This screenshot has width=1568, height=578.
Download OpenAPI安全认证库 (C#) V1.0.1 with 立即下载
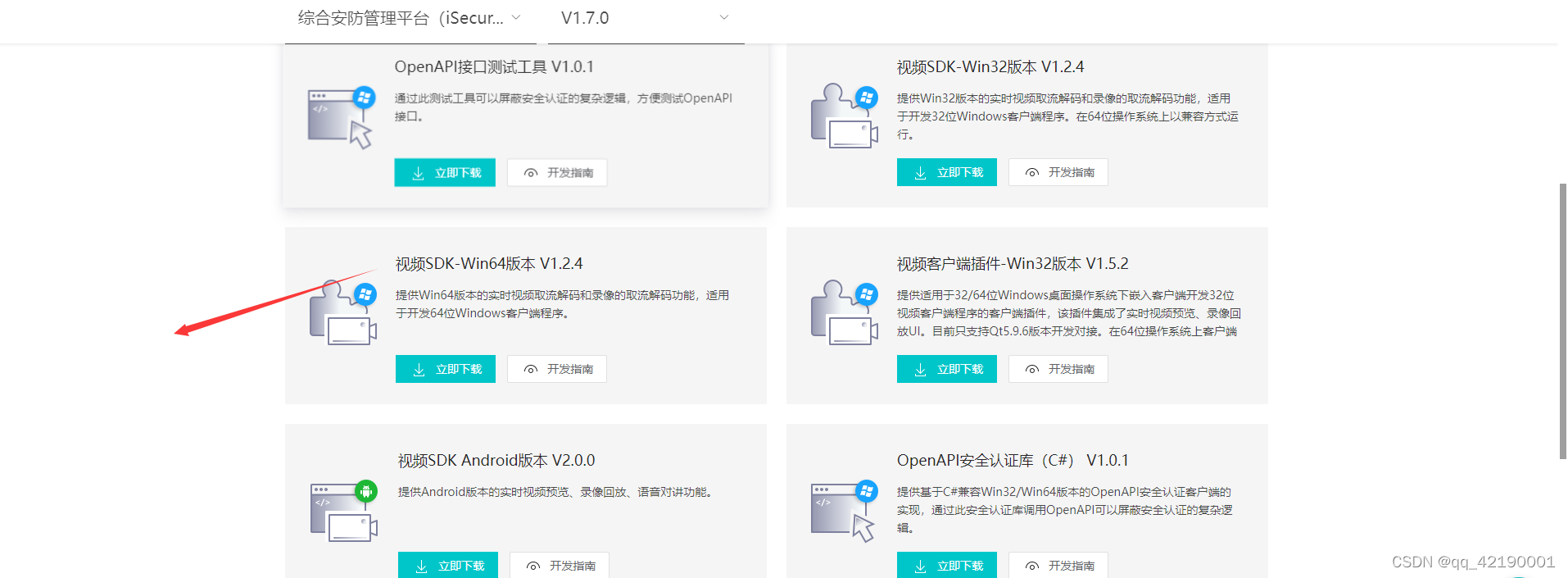pyautogui.click(x=947, y=566)
